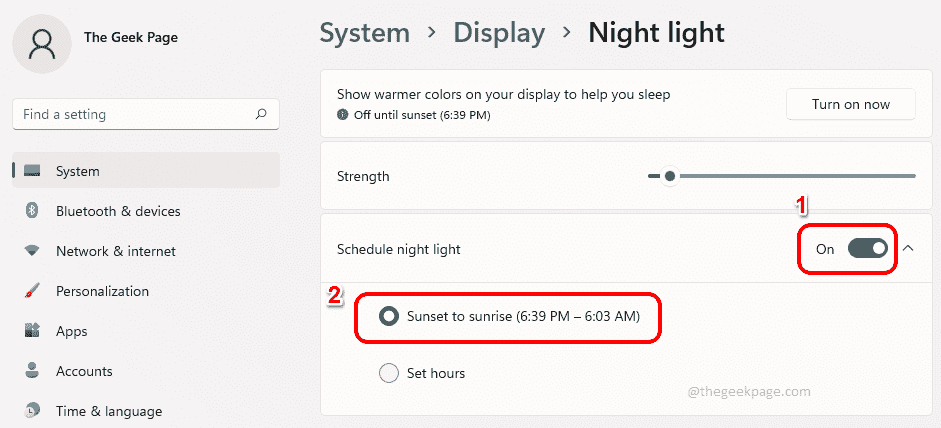Click the Apps icon in sidebar

tap(32, 331)
